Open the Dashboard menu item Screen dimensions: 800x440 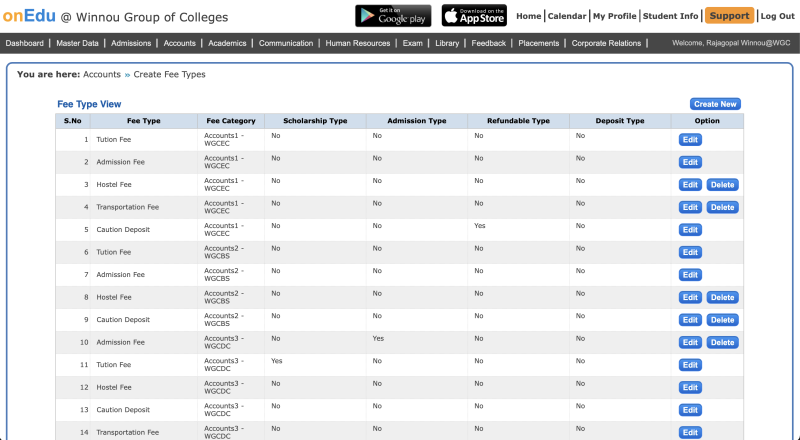click(25, 43)
